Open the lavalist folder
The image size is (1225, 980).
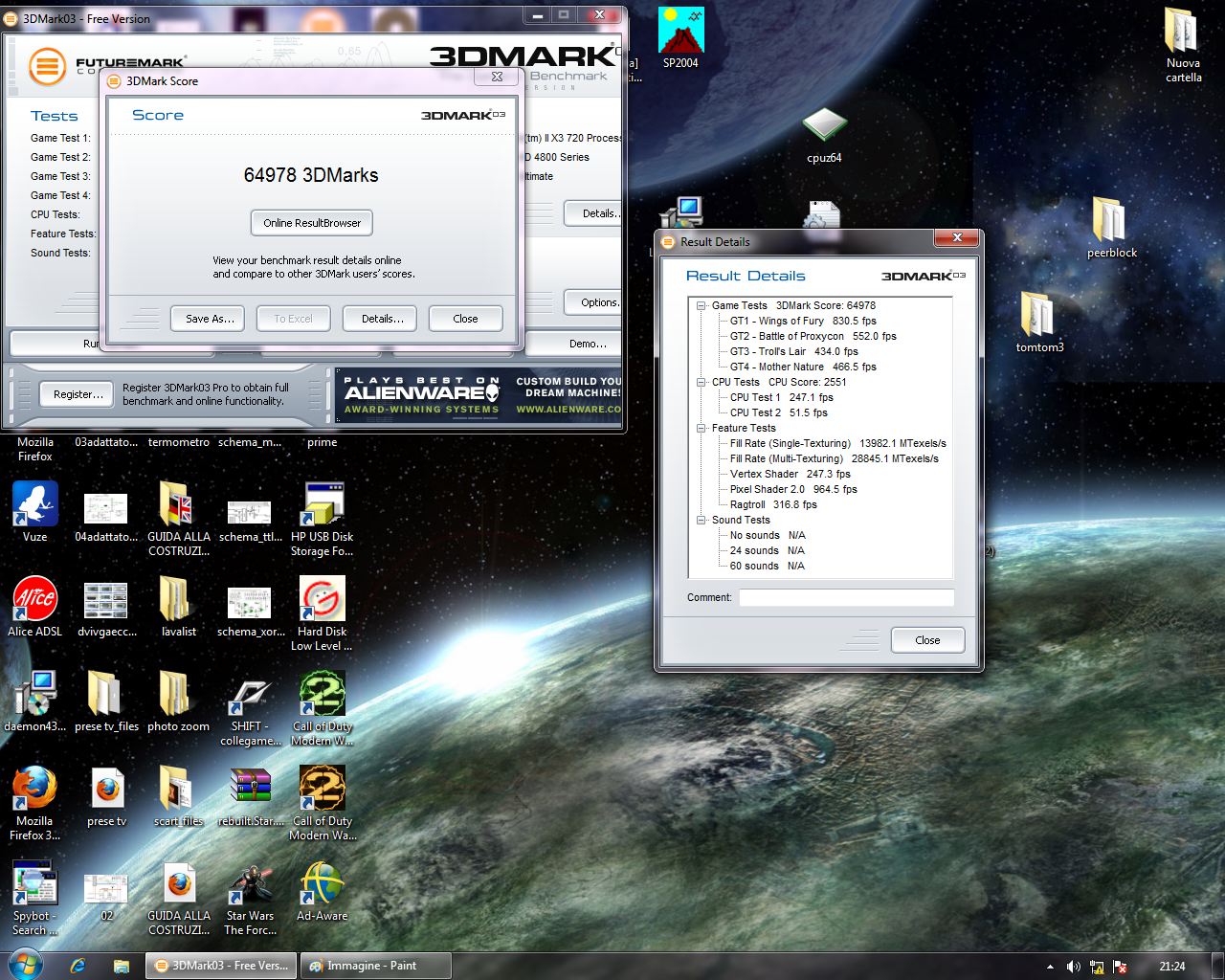coord(179,606)
